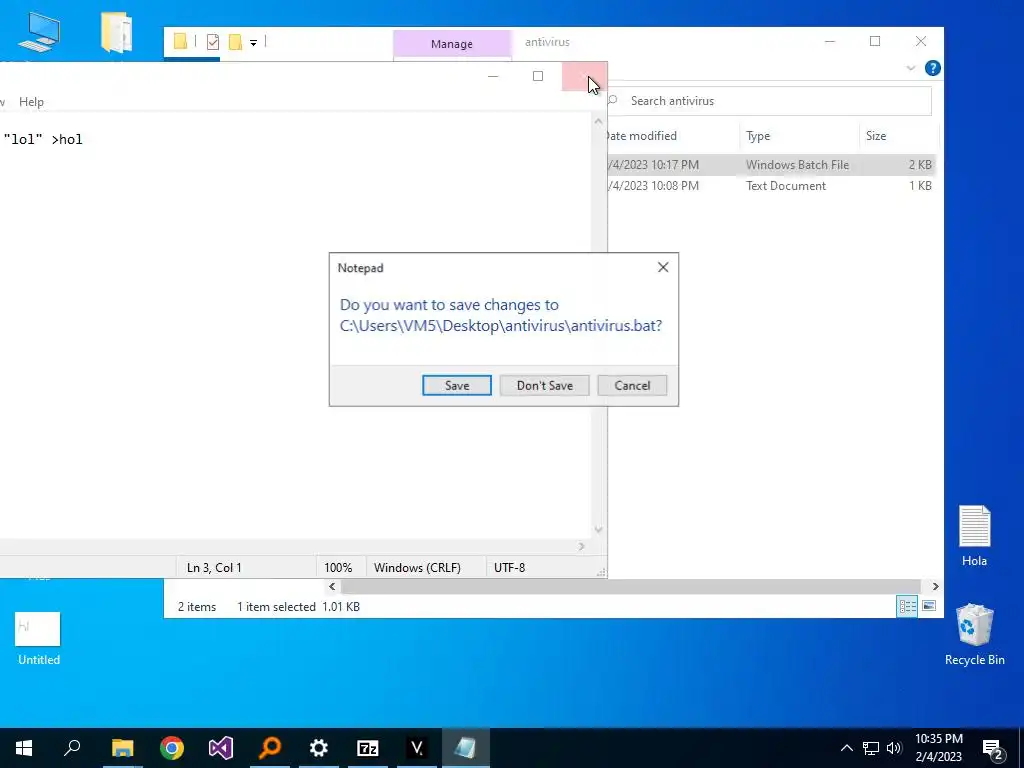The image size is (1024, 768).
Task: Open notification center icon
Action: pyautogui.click(x=993, y=748)
